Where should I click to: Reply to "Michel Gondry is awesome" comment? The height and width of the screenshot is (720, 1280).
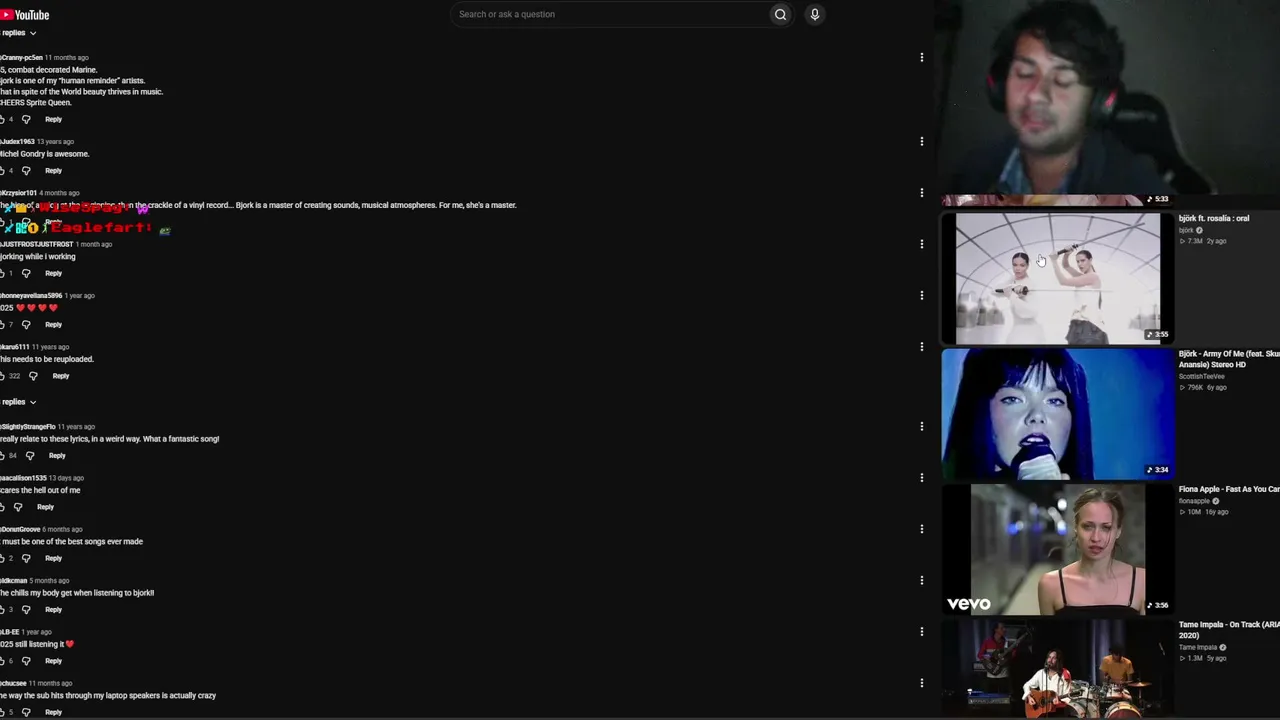point(53,170)
